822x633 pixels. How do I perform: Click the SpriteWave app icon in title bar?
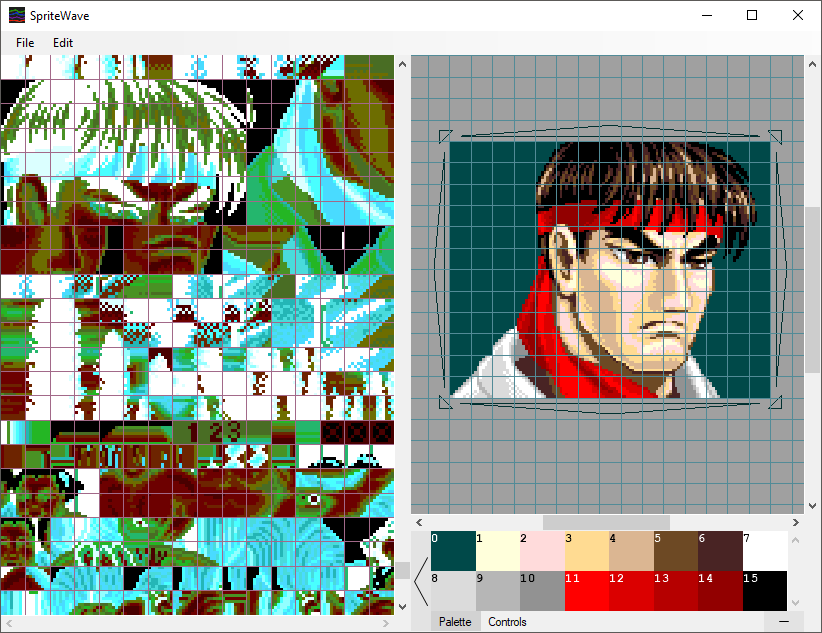tap(17, 15)
